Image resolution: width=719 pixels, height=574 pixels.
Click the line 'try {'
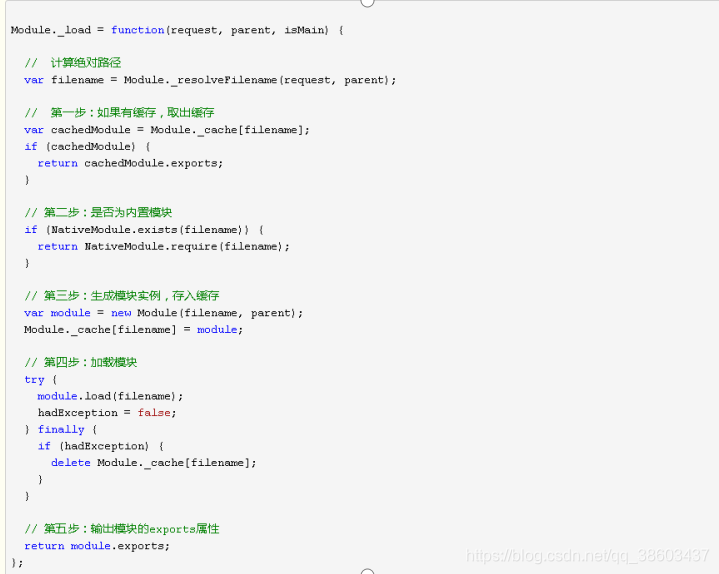click(x=41, y=380)
